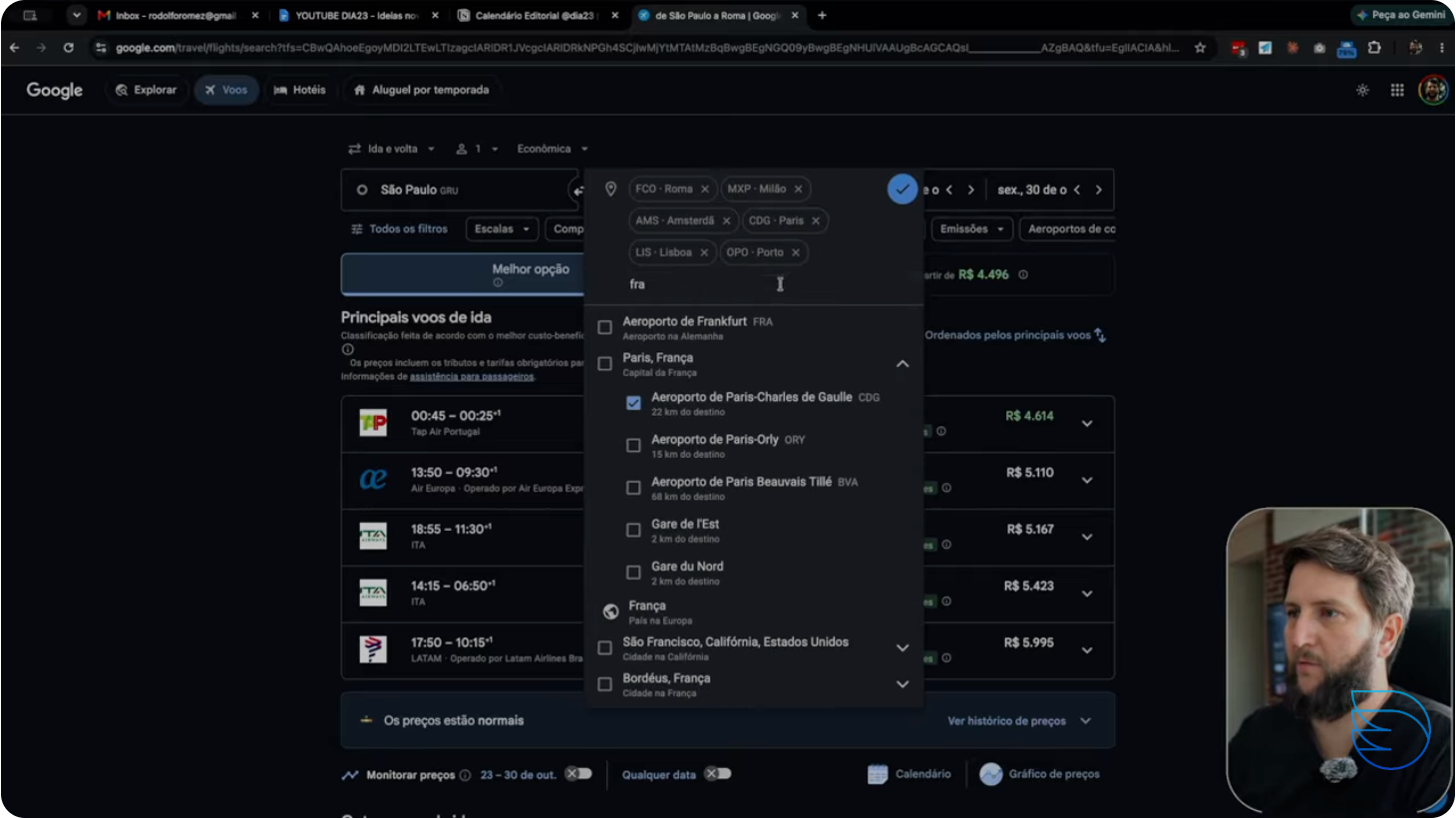Open the Google apps grid
The image size is (1456, 818).
pyautogui.click(x=1397, y=90)
